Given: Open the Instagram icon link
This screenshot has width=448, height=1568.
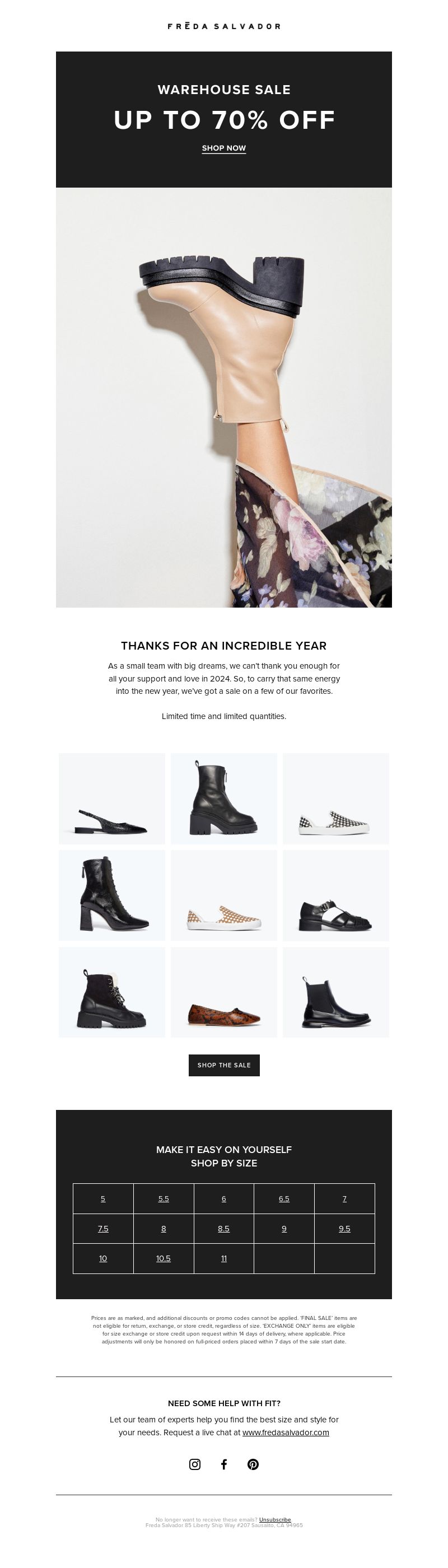Looking at the screenshot, I should click(195, 1464).
